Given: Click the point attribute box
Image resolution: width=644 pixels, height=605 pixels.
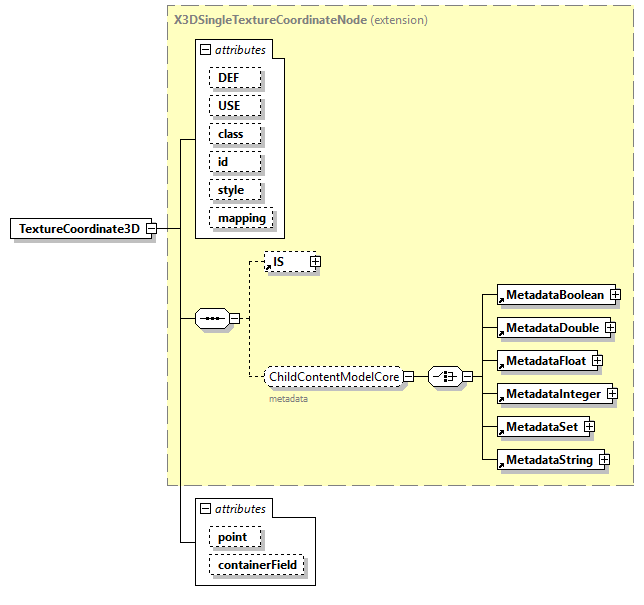Looking at the screenshot, I should (x=235, y=538).
